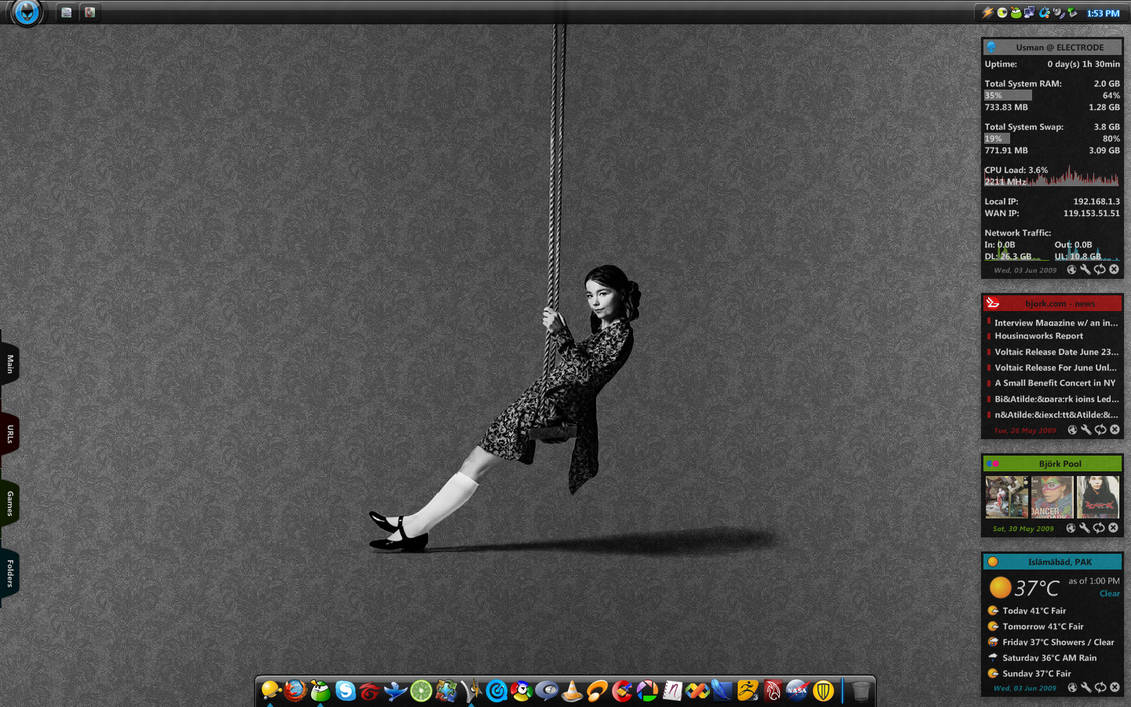
Task: Click the blue orb at the top-left taskbar
Action: pyautogui.click(x=25, y=13)
